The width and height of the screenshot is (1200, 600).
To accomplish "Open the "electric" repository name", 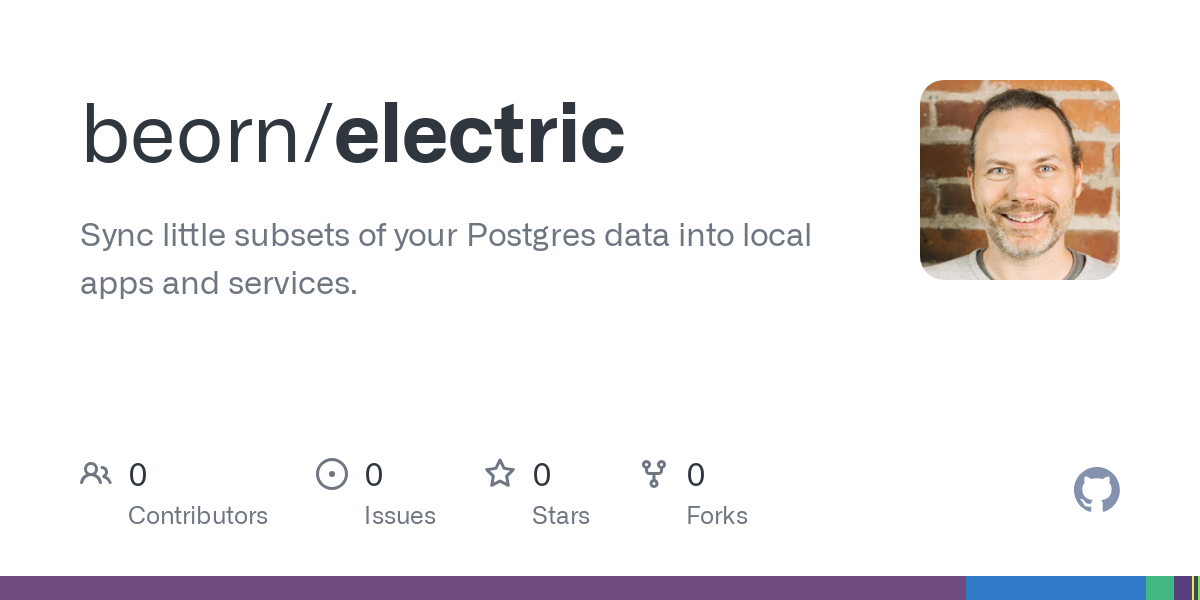I will point(480,135).
